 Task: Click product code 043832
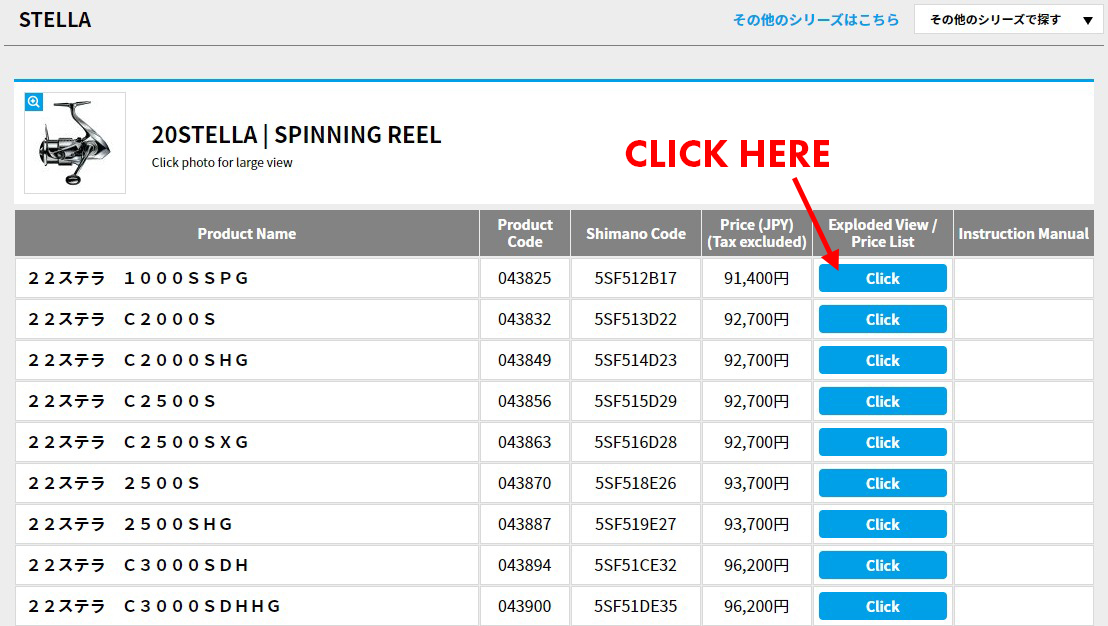(x=524, y=319)
